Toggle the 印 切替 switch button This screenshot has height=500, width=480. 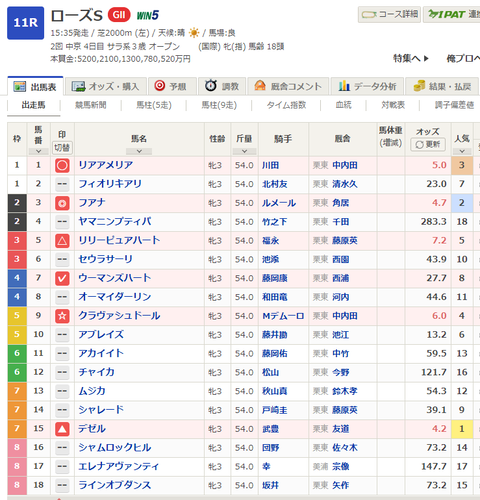pos(62,147)
